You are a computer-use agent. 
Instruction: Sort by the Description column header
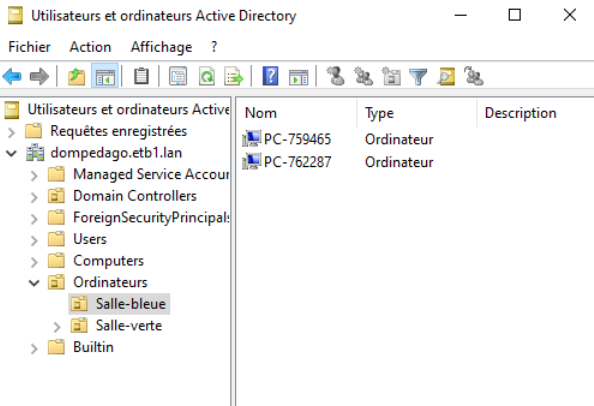535,113
